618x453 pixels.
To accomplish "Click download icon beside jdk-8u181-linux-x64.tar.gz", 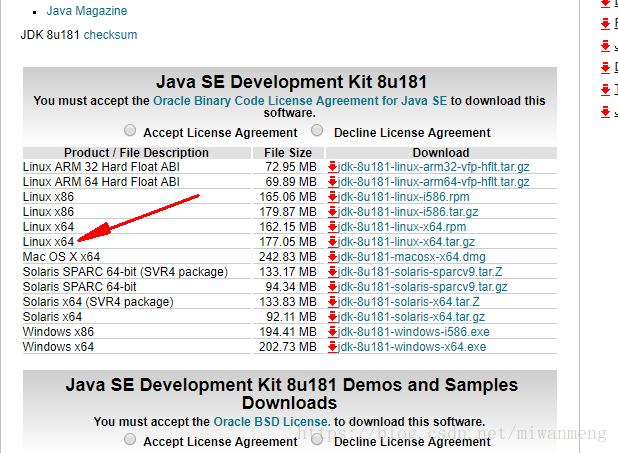I will (x=332, y=242).
